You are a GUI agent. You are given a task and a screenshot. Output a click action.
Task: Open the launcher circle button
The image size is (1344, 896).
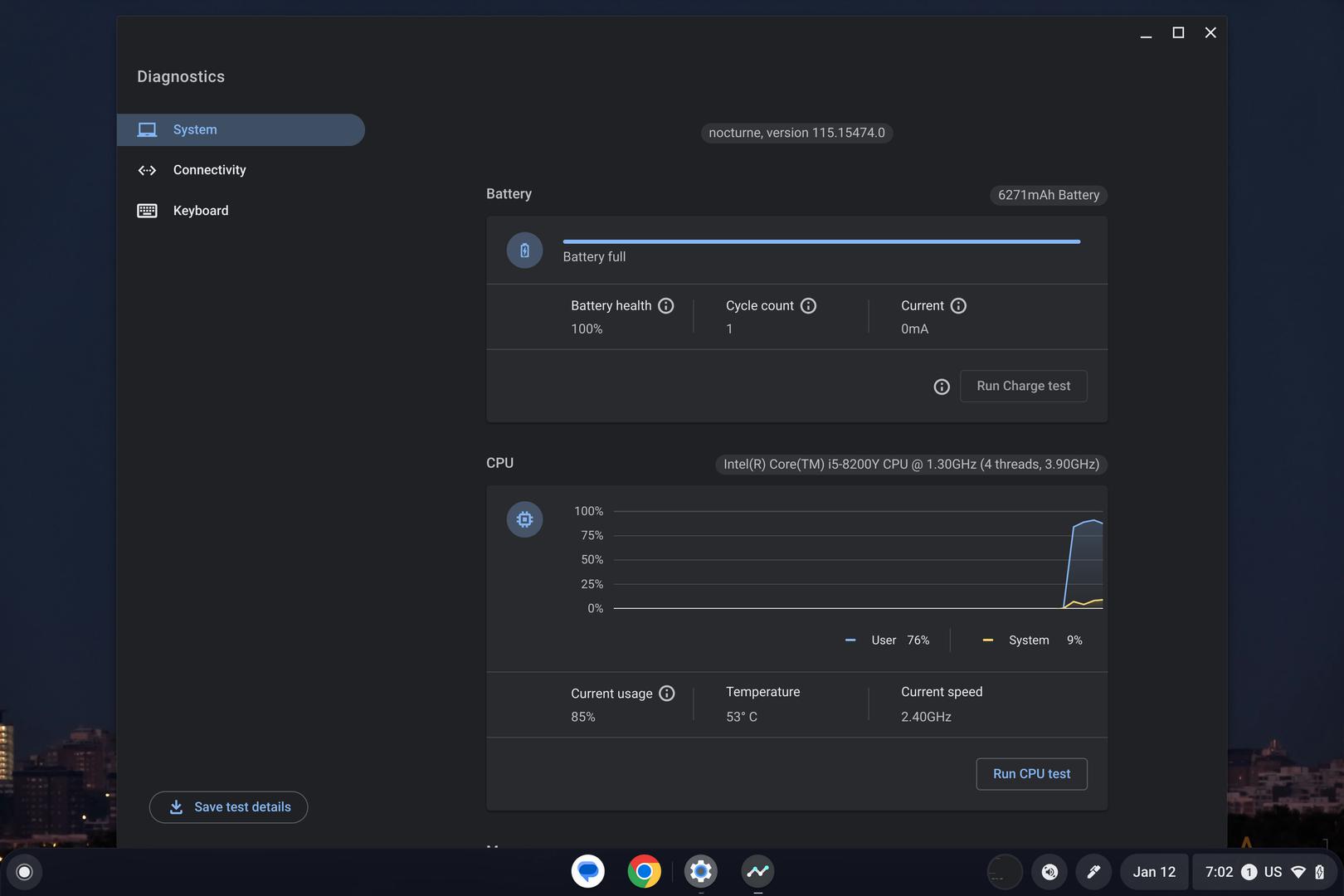(24, 872)
